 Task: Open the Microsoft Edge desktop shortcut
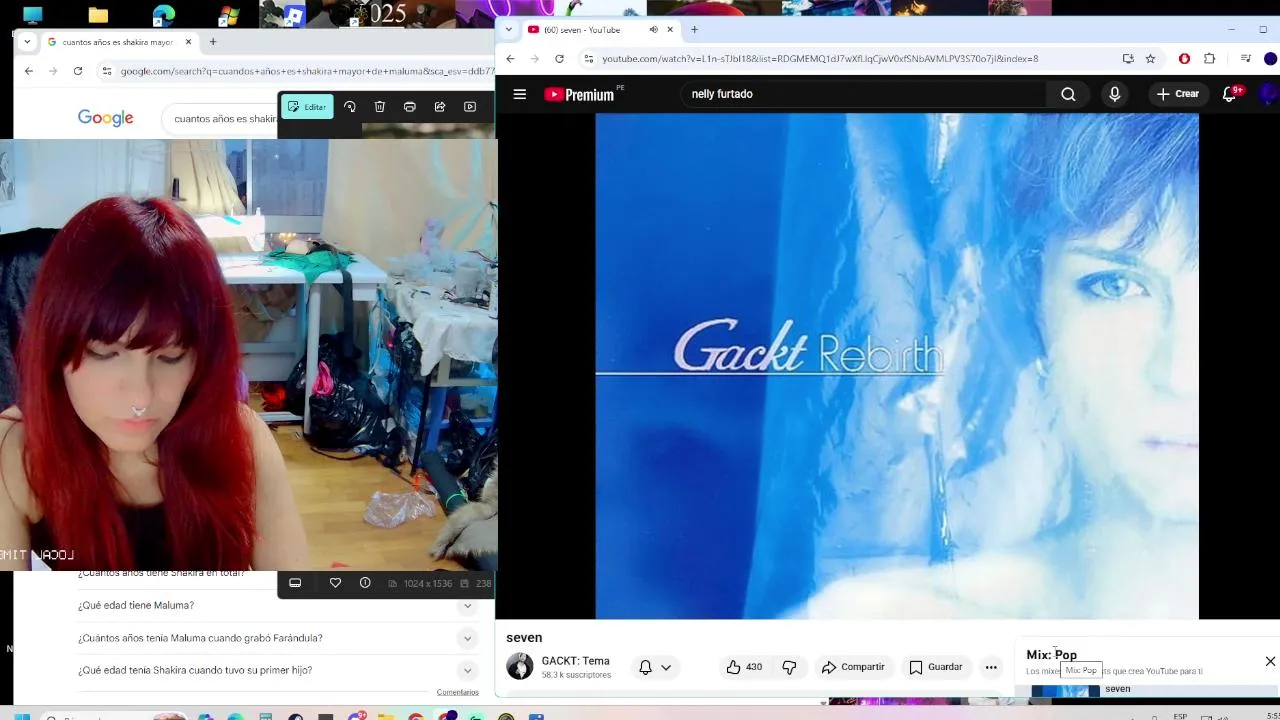coord(164,14)
